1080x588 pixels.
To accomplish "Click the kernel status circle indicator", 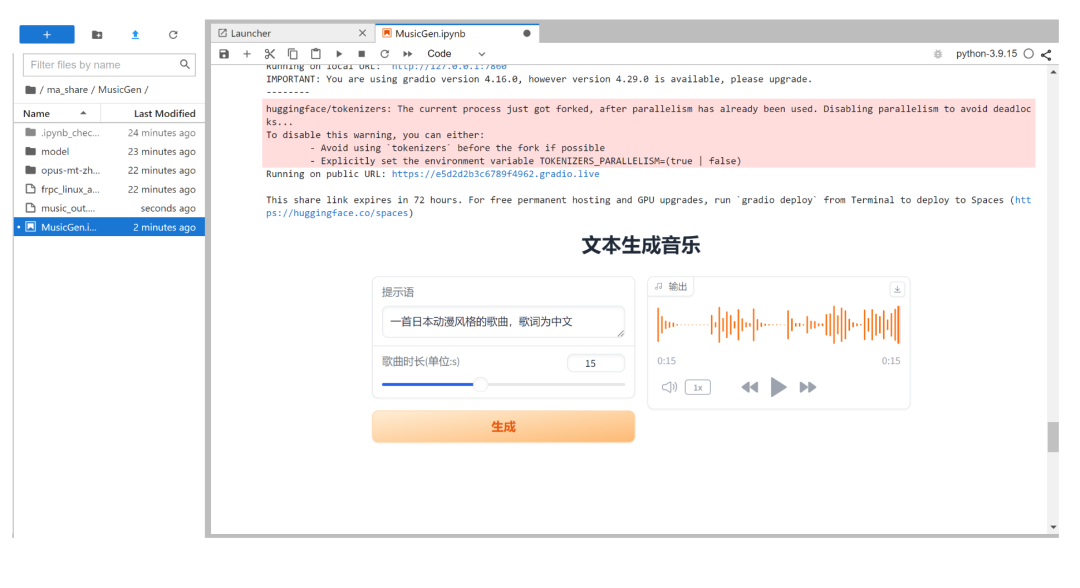I will tap(1028, 54).
